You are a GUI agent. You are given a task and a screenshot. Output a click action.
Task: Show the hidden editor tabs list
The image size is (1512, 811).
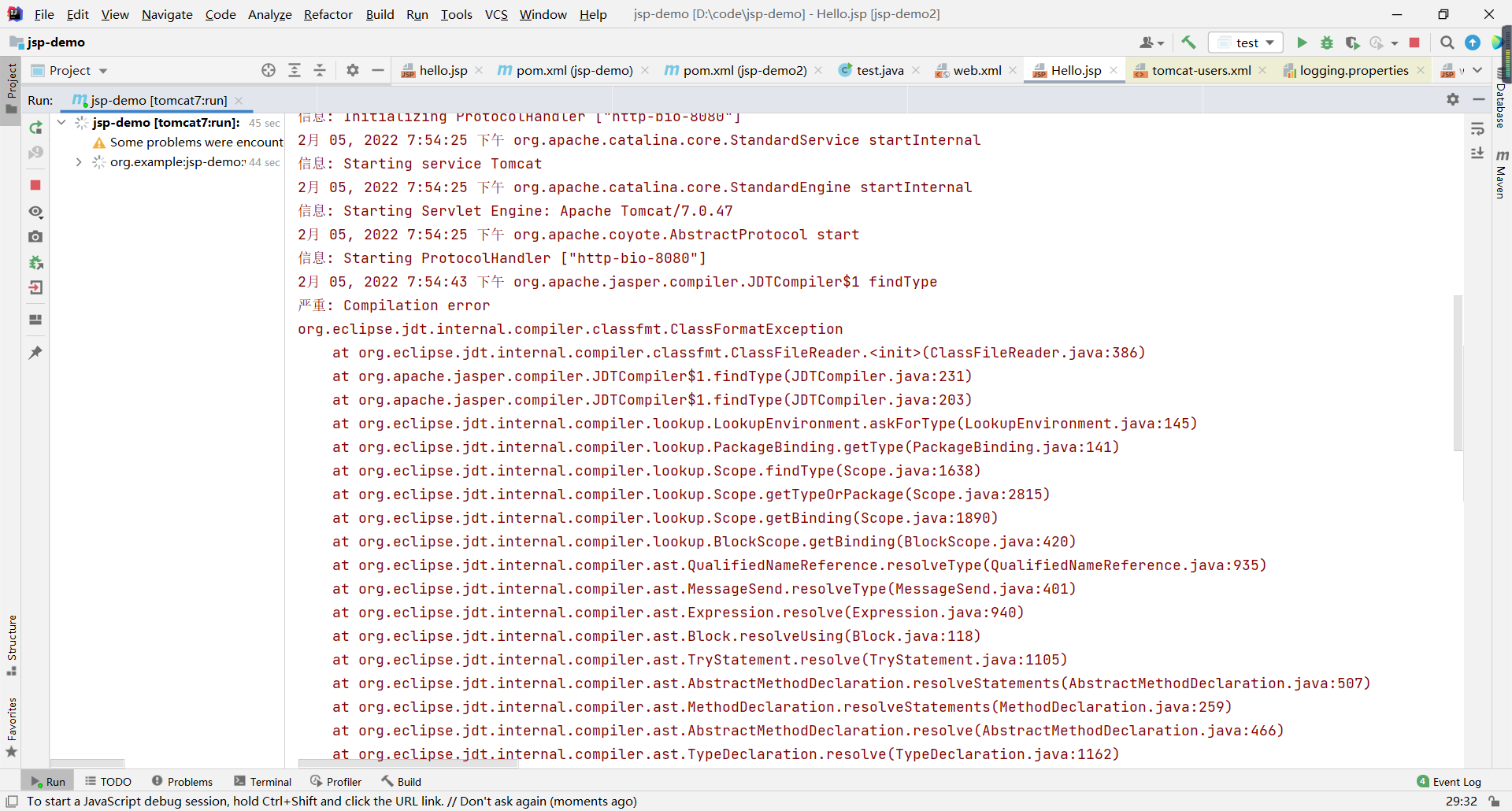(x=1477, y=70)
